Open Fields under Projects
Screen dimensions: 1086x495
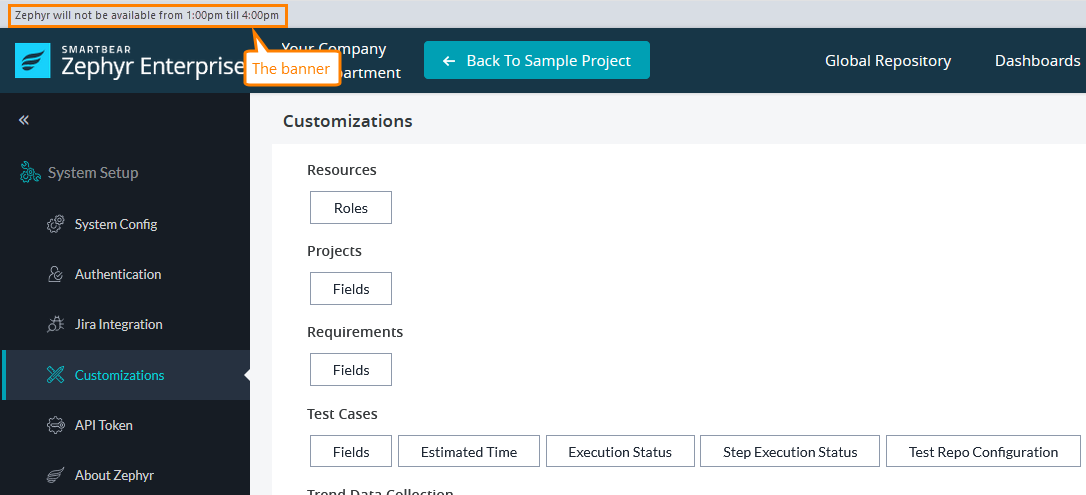click(351, 289)
